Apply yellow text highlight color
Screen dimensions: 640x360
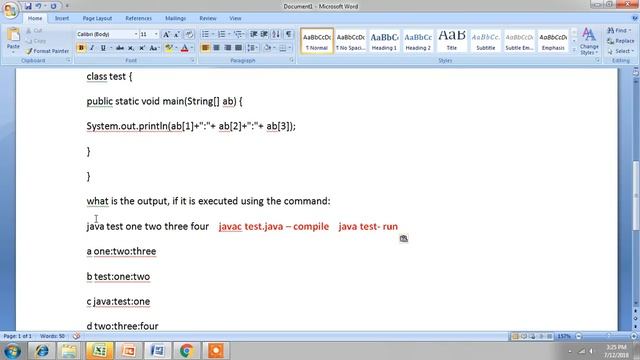coord(169,48)
